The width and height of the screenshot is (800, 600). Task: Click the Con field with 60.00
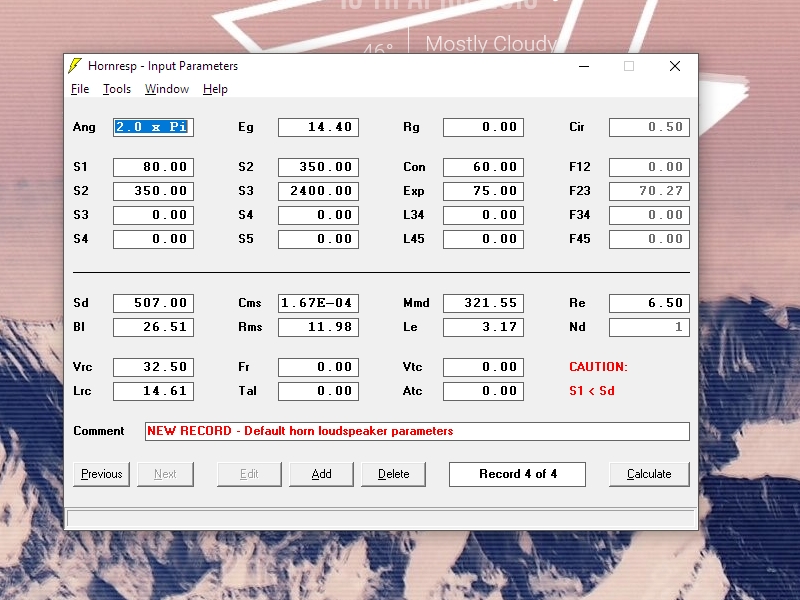coord(483,167)
